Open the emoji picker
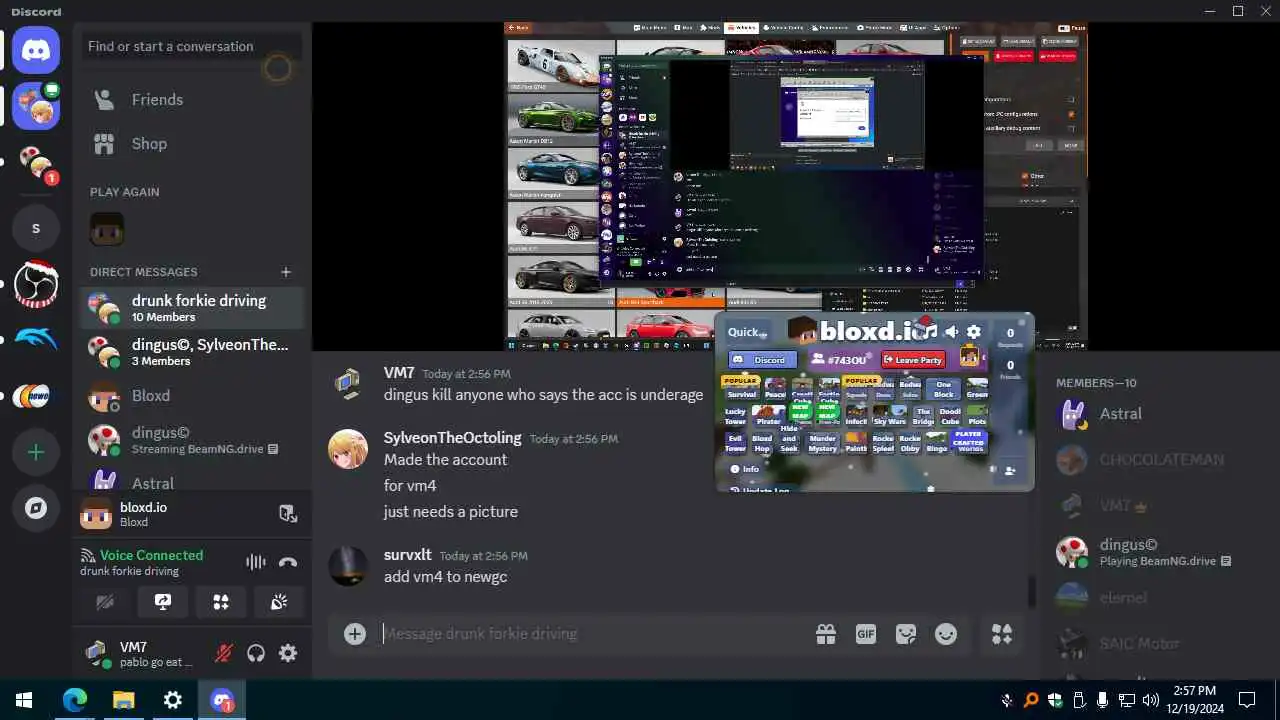 coord(946,634)
